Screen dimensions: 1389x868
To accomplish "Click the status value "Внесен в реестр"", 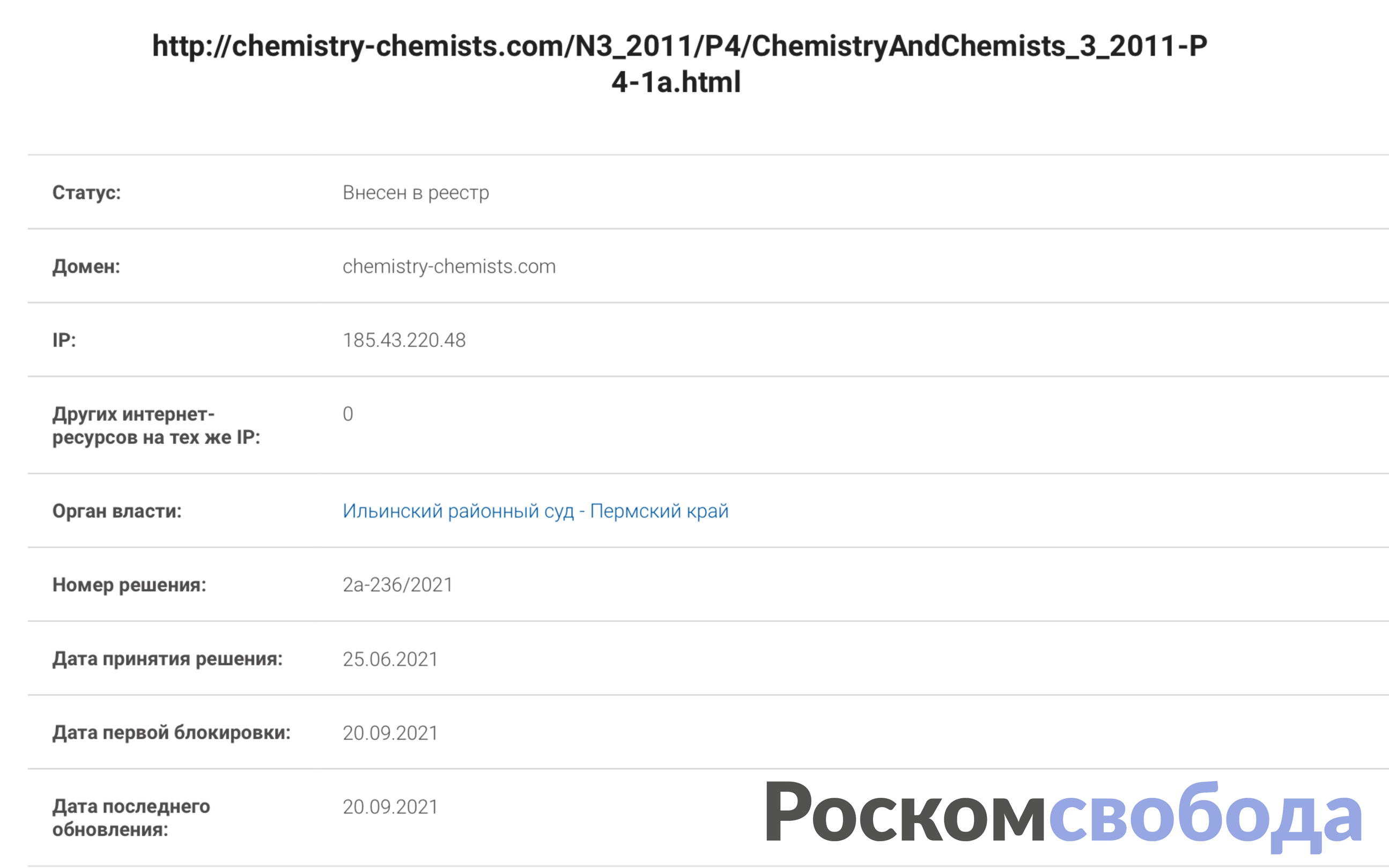I will (x=416, y=192).
